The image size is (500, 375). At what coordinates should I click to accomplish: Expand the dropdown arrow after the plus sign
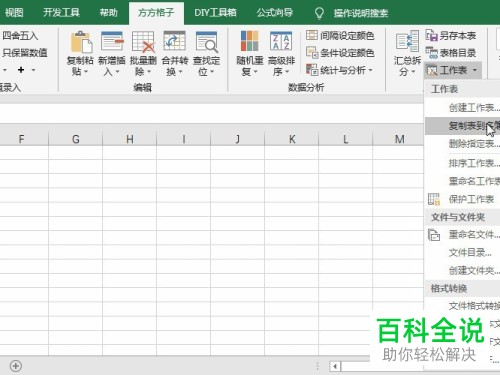pyautogui.click(x=33, y=70)
